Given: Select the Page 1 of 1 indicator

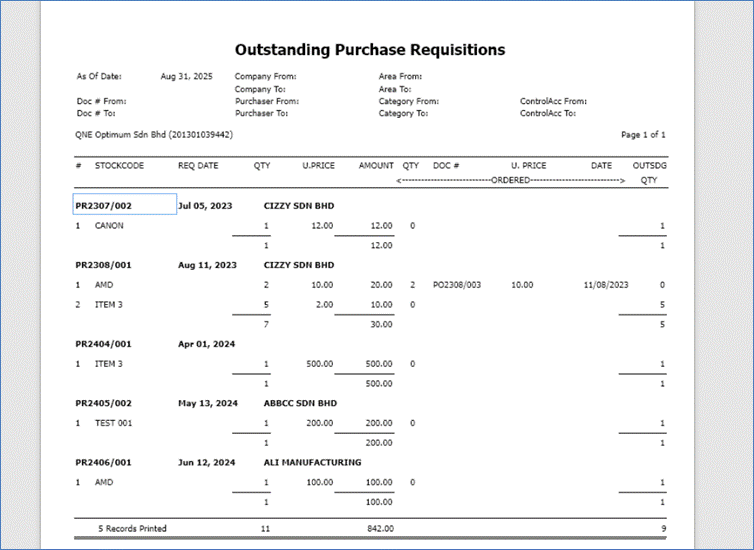Looking at the screenshot, I should [643, 134].
